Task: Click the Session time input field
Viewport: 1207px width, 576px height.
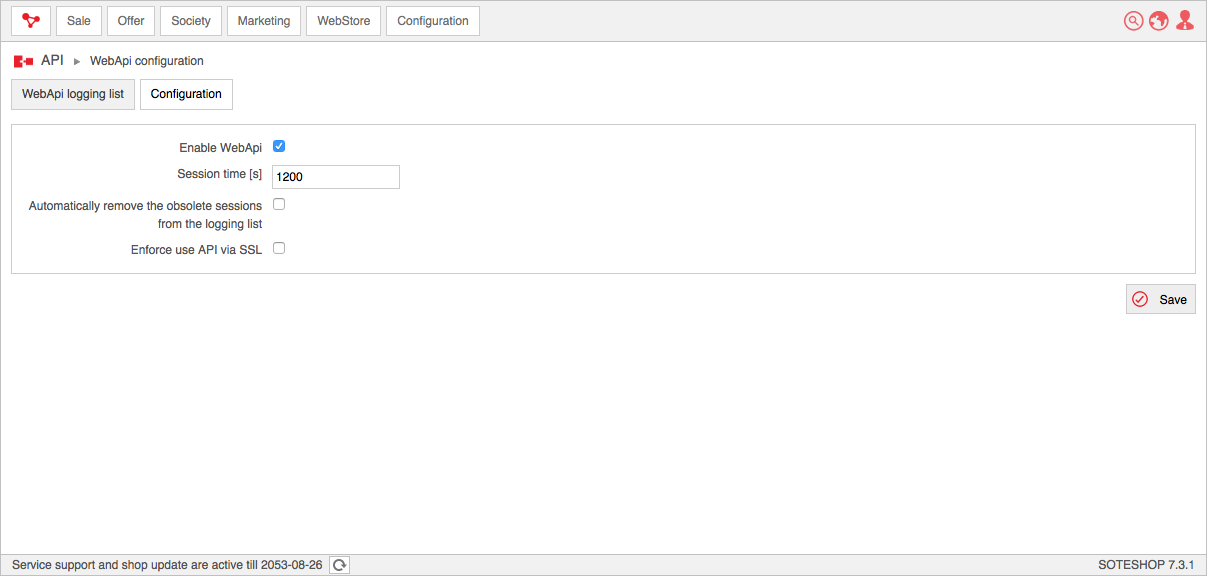Action: (x=336, y=177)
